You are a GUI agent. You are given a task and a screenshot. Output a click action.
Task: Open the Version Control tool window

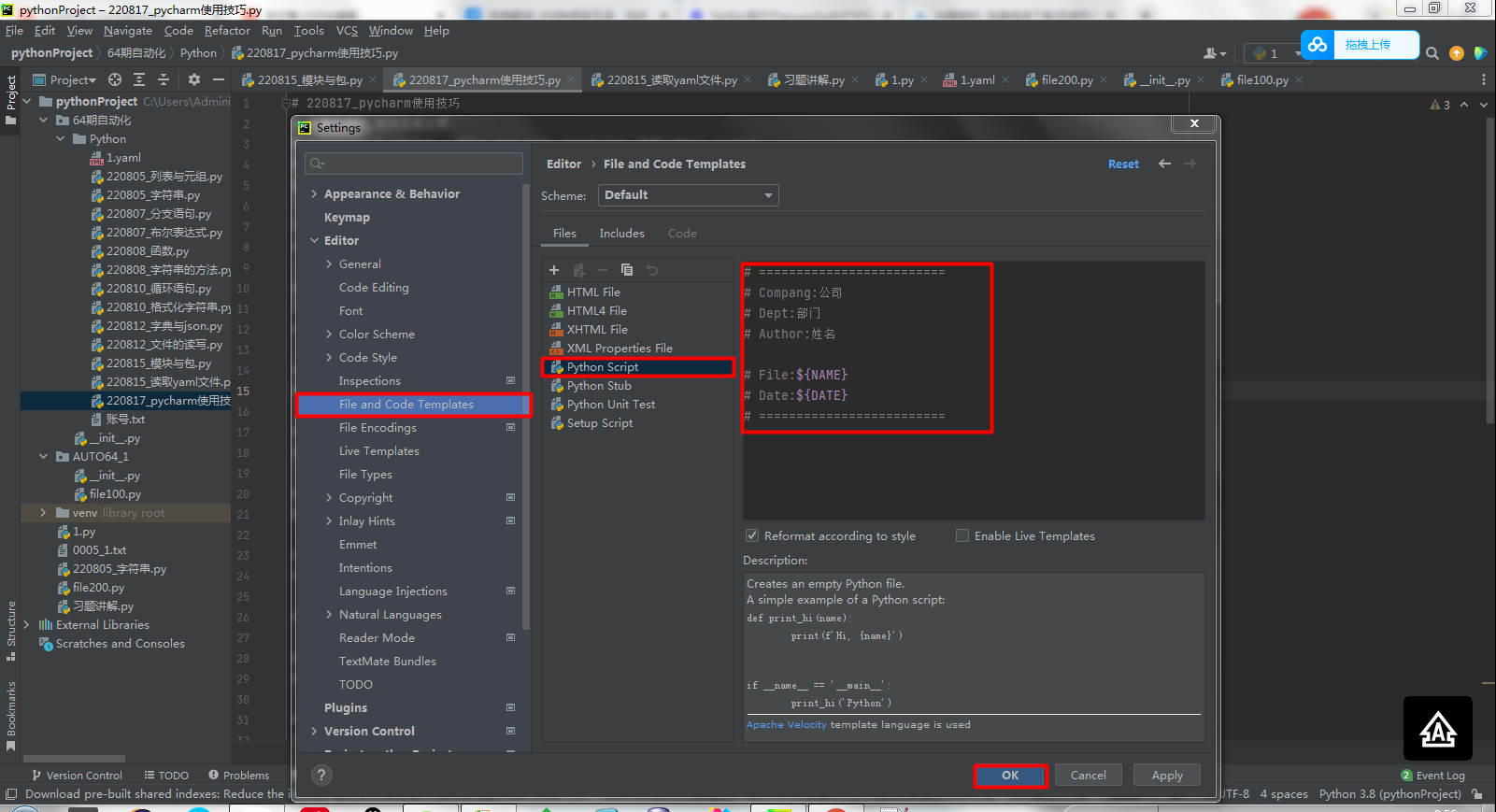(77, 776)
